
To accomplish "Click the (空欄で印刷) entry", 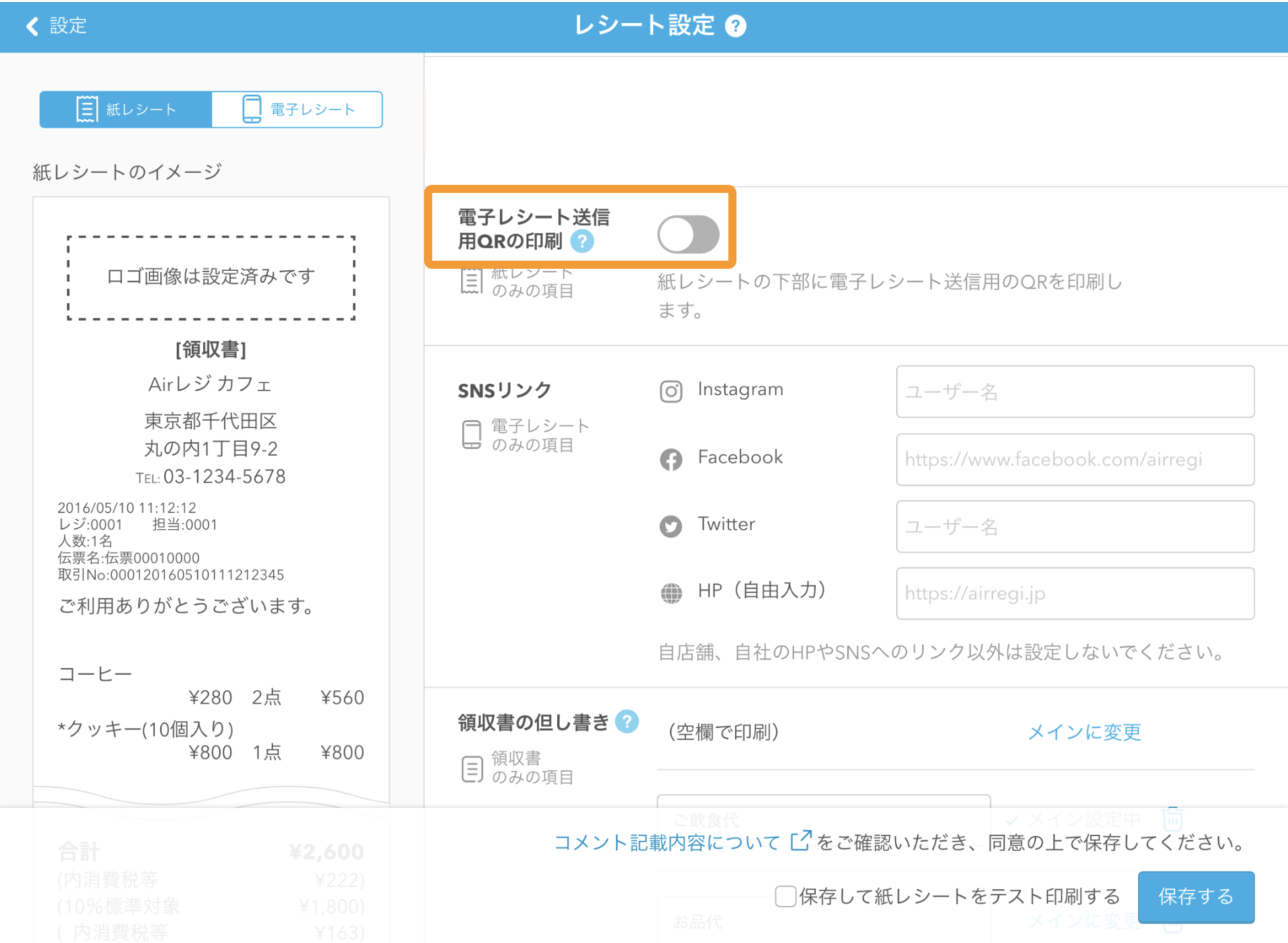I will tap(723, 732).
